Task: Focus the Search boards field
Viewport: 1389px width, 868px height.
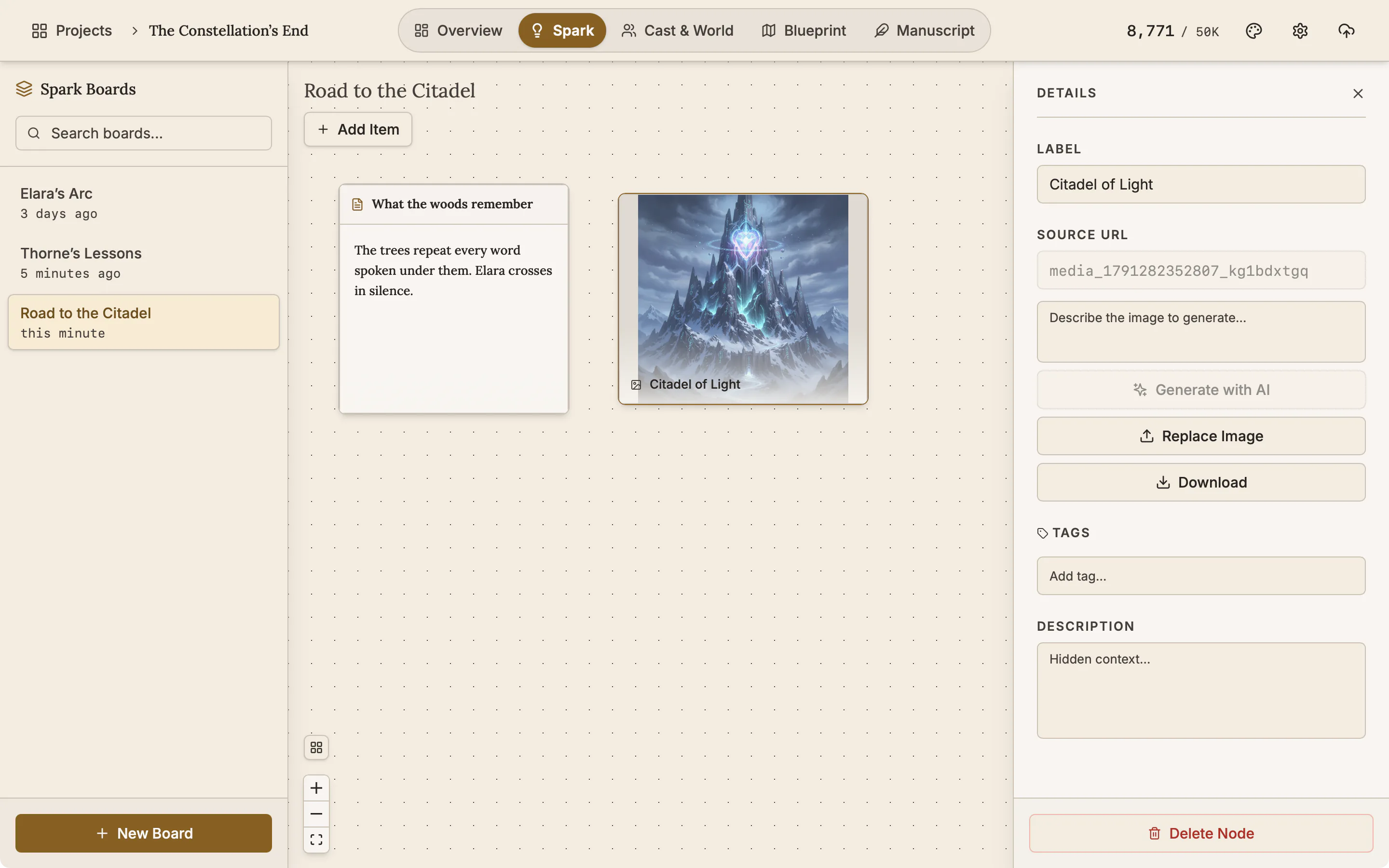Action: pos(144,133)
